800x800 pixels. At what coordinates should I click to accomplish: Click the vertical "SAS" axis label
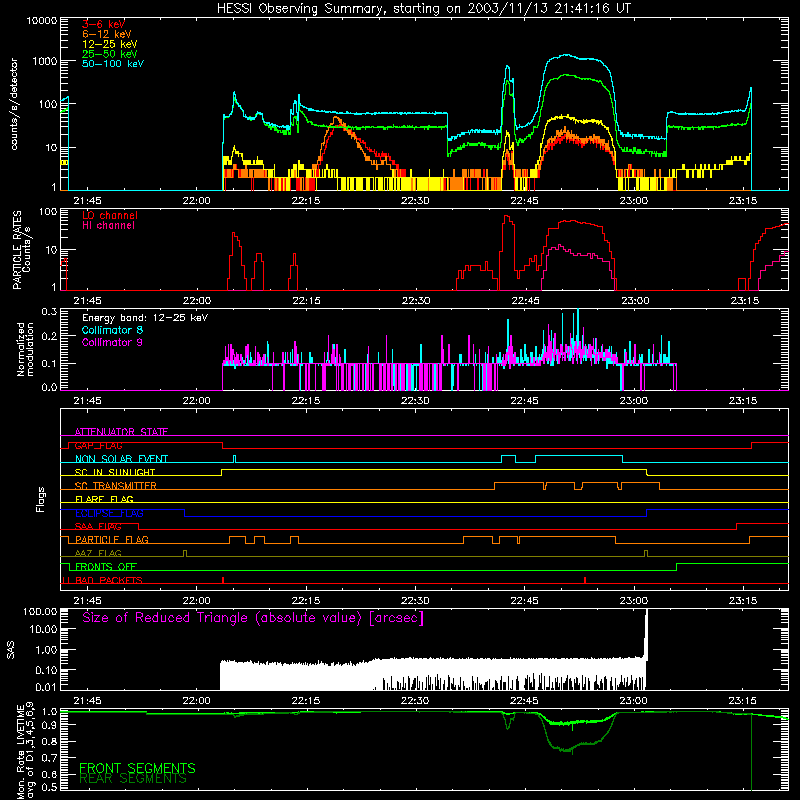coord(10,650)
